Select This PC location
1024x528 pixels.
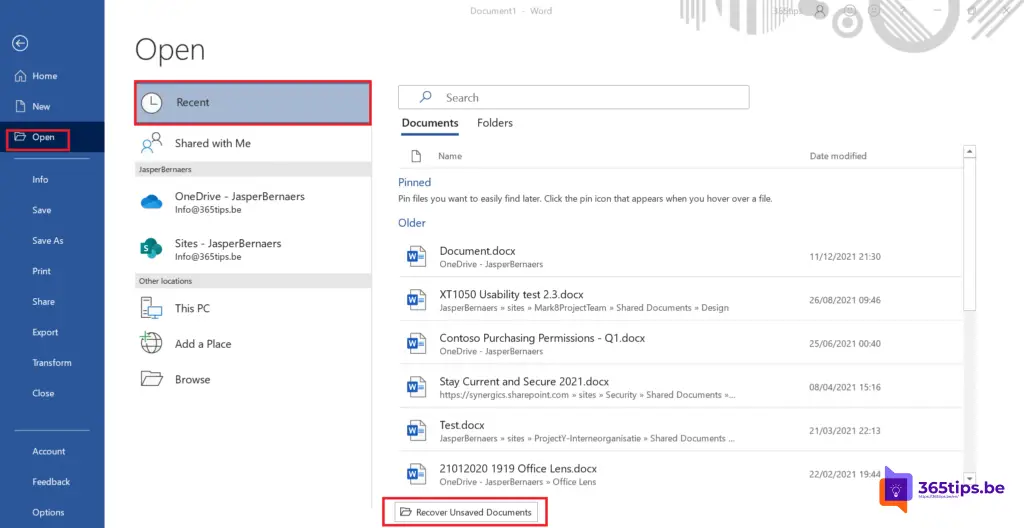click(253, 308)
